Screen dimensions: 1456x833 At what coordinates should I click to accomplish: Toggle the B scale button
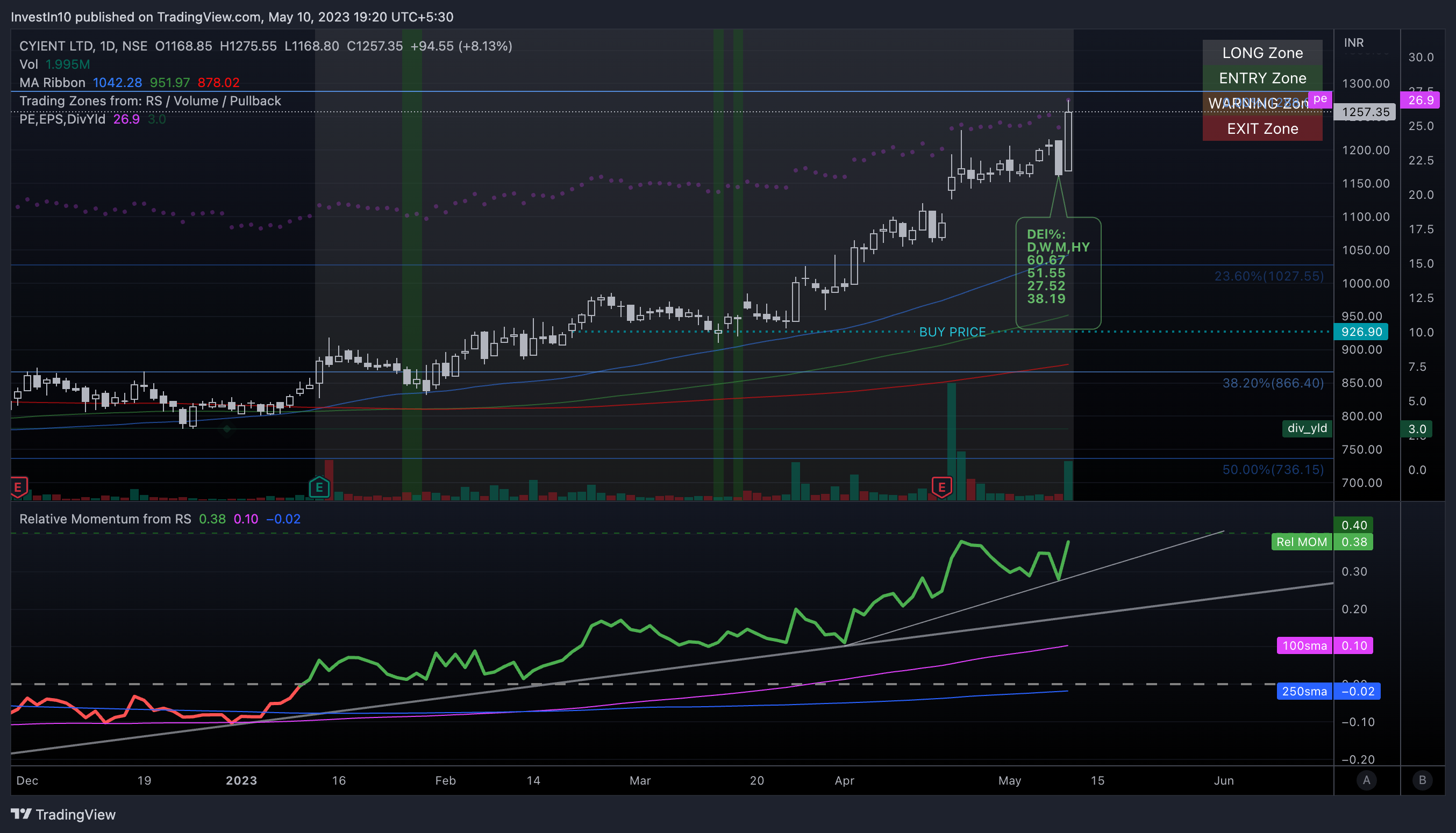[x=1422, y=780]
